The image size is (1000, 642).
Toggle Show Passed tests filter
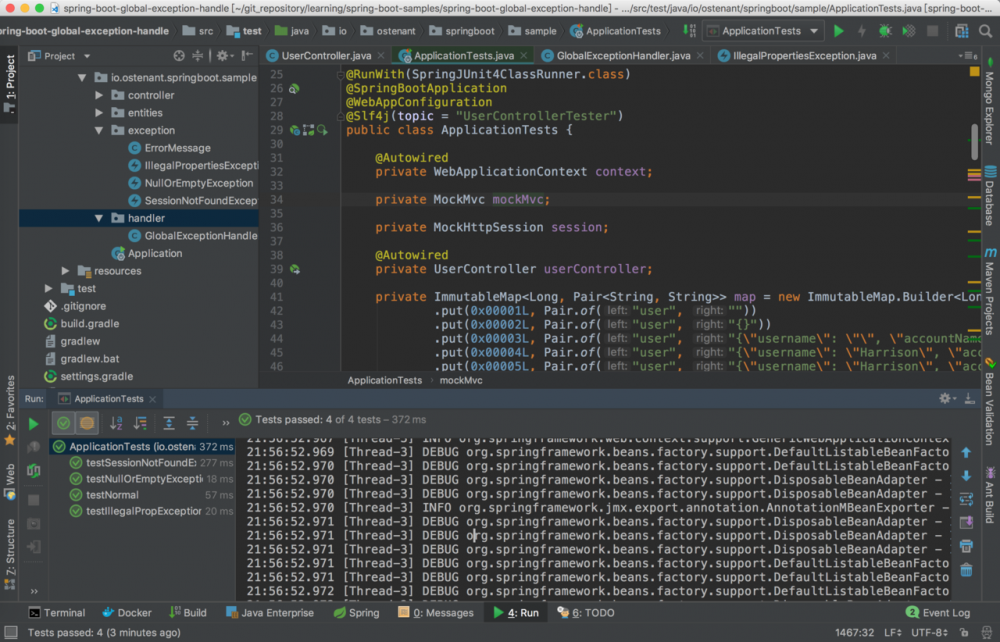click(x=64, y=424)
